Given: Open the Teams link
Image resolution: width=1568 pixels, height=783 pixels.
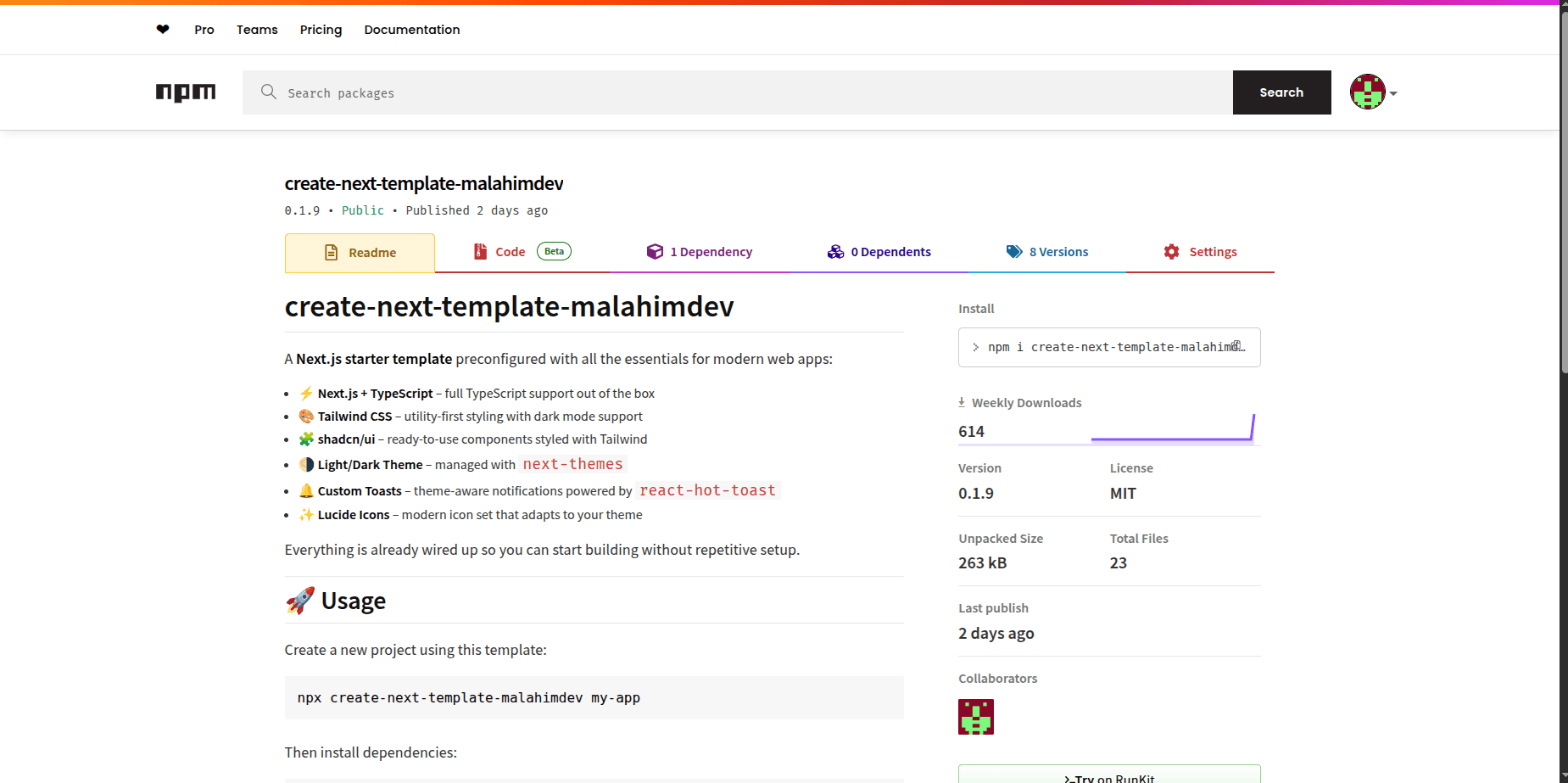Looking at the screenshot, I should coord(257,30).
